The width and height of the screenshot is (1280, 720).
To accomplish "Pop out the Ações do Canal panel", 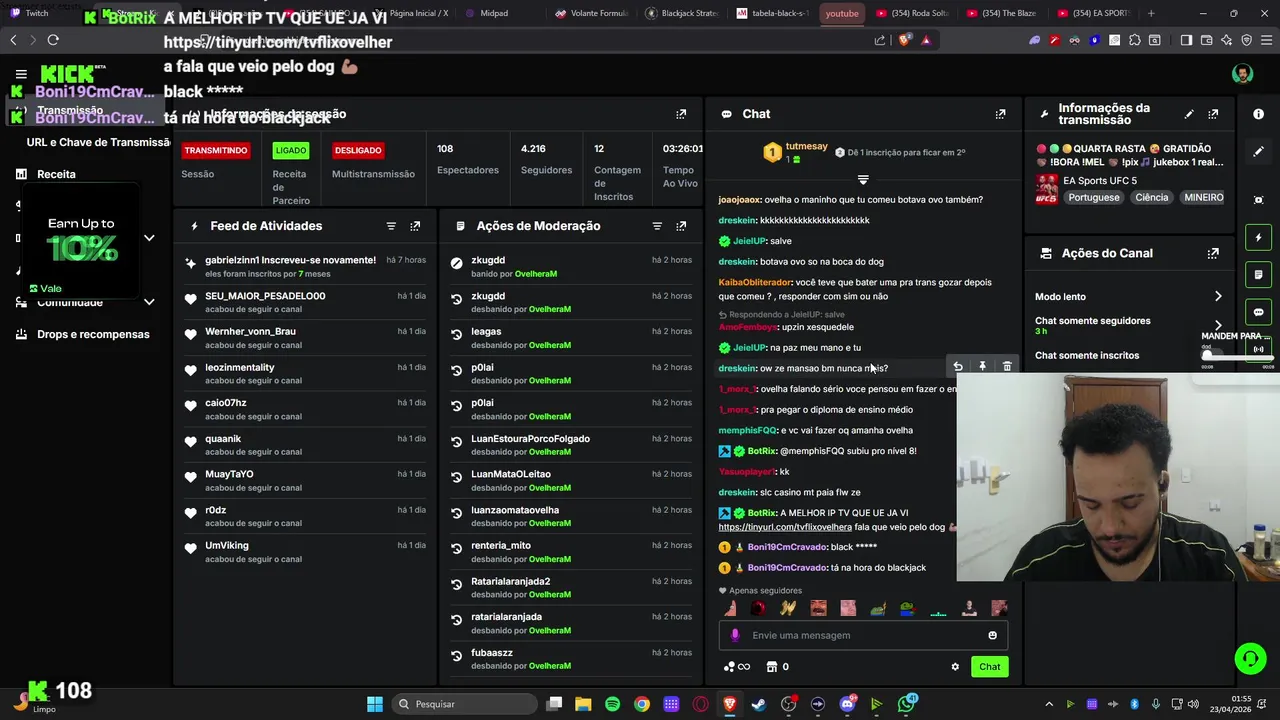I will 1213,254.
